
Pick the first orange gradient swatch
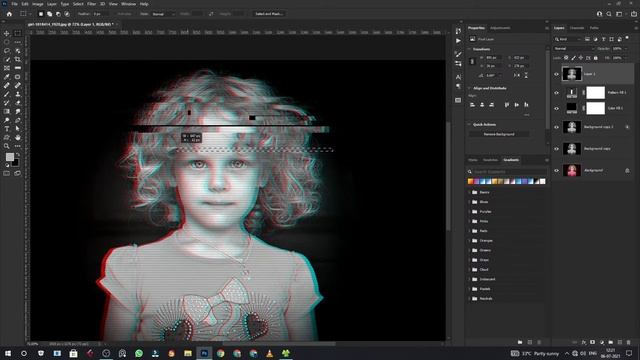(470, 181)
